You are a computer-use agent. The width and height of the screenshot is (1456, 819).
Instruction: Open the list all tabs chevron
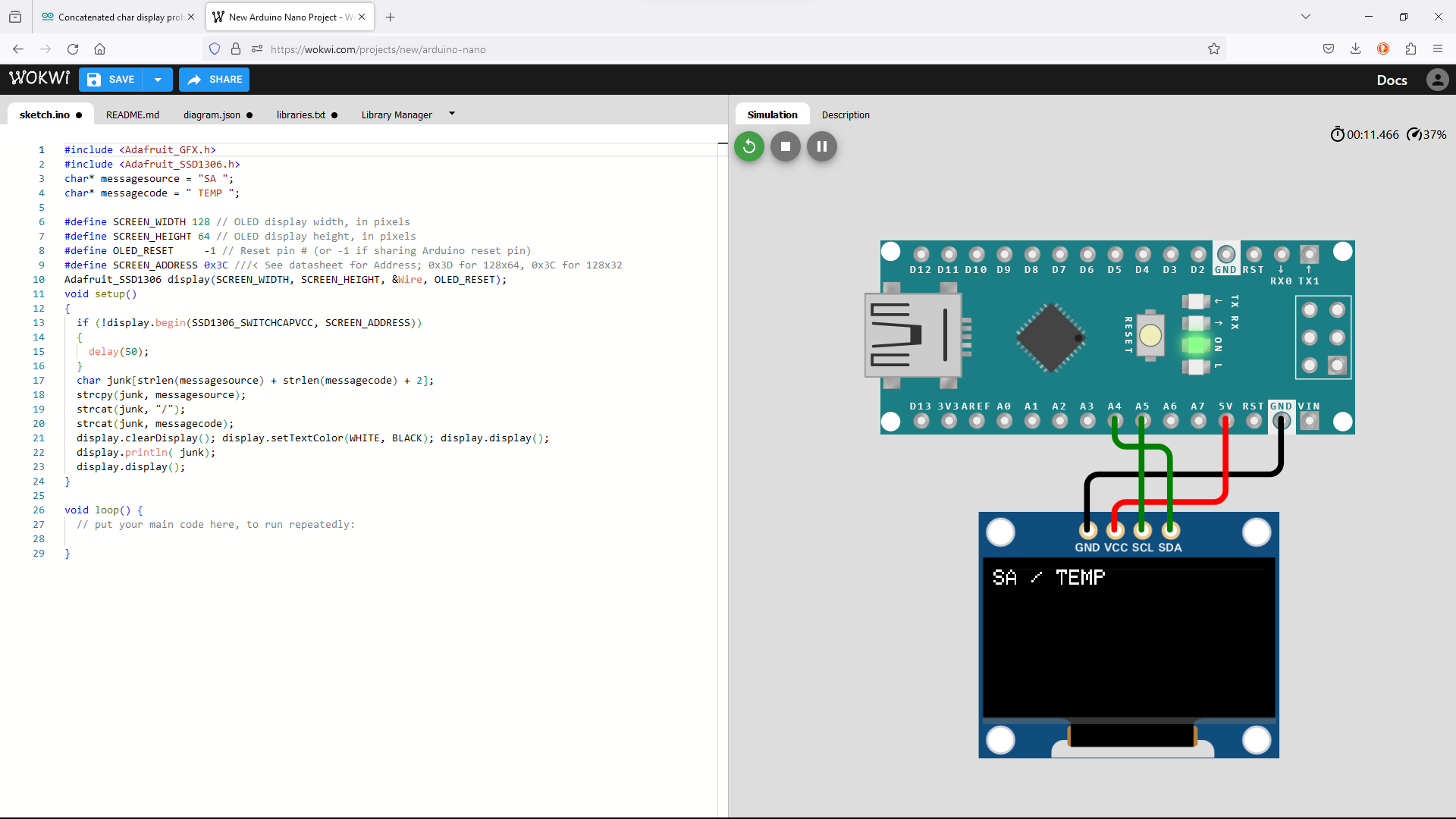pos(1305,17)
